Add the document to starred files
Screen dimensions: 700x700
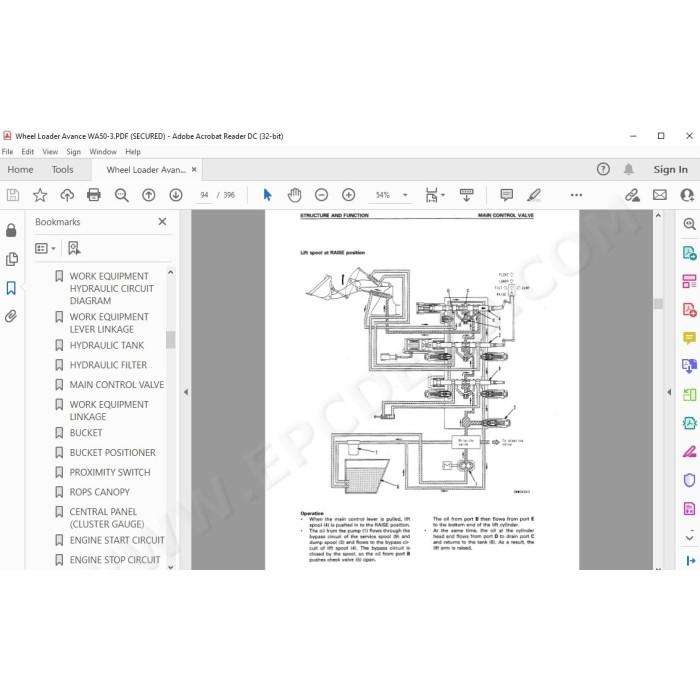tap(40, 195)
